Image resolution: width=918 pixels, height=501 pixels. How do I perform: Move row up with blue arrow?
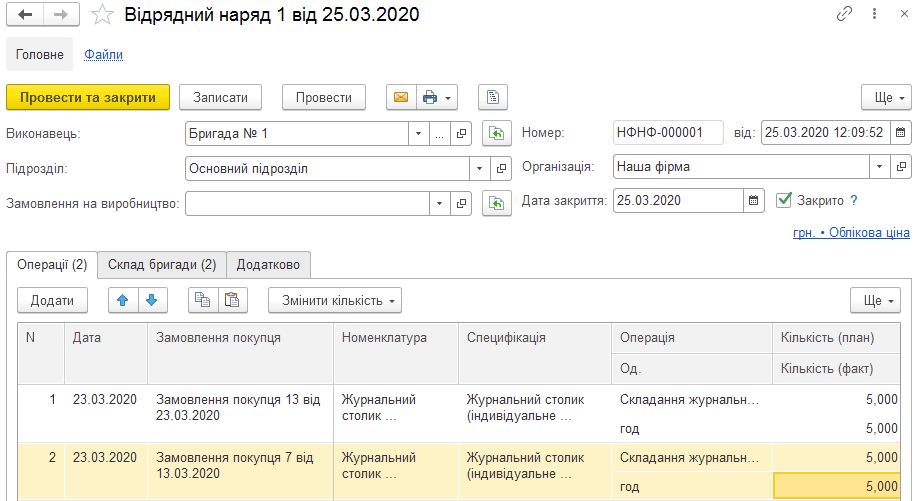(x=123, y=300)
